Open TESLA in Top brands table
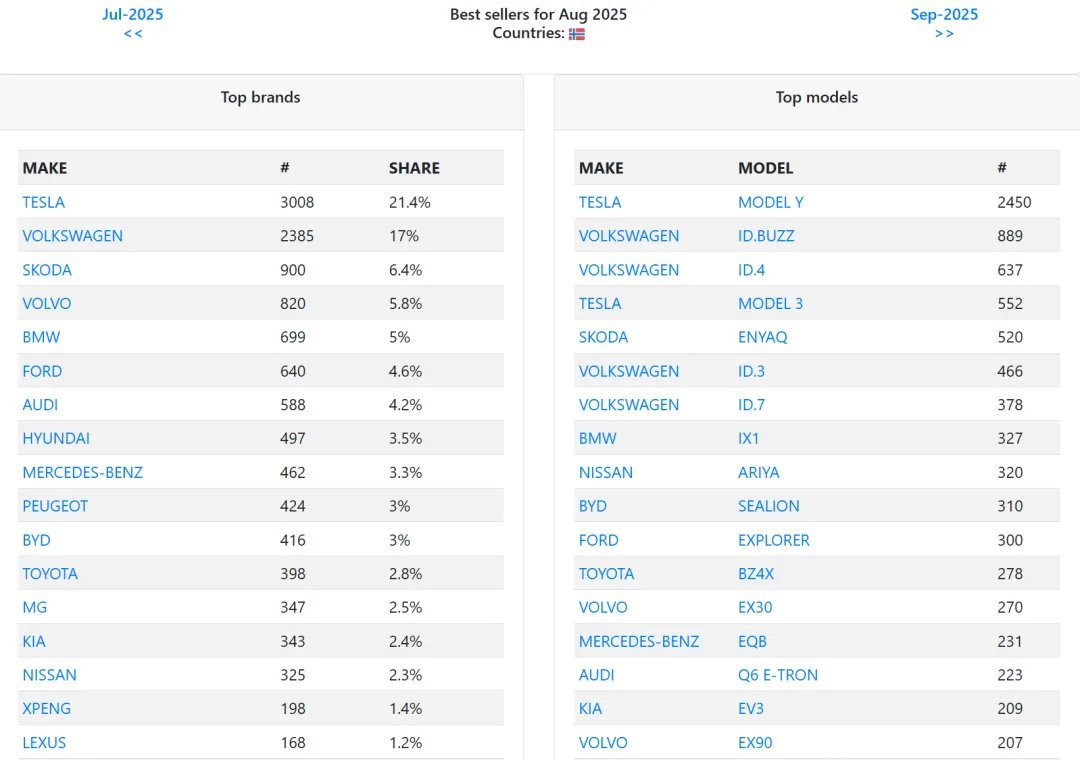 (43, 203)
